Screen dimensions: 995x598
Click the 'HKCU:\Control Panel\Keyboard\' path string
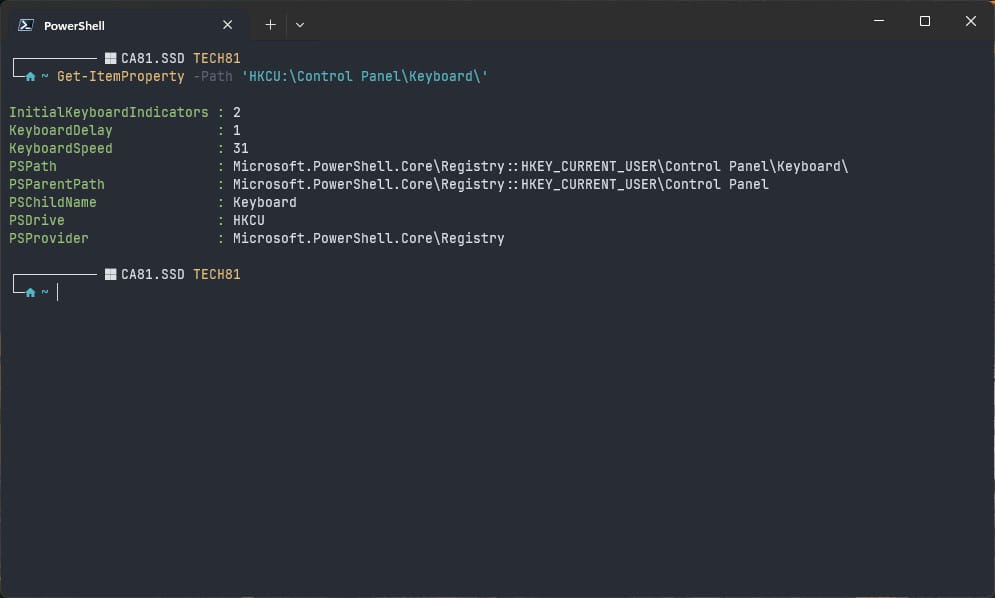[x=365, y=77]
